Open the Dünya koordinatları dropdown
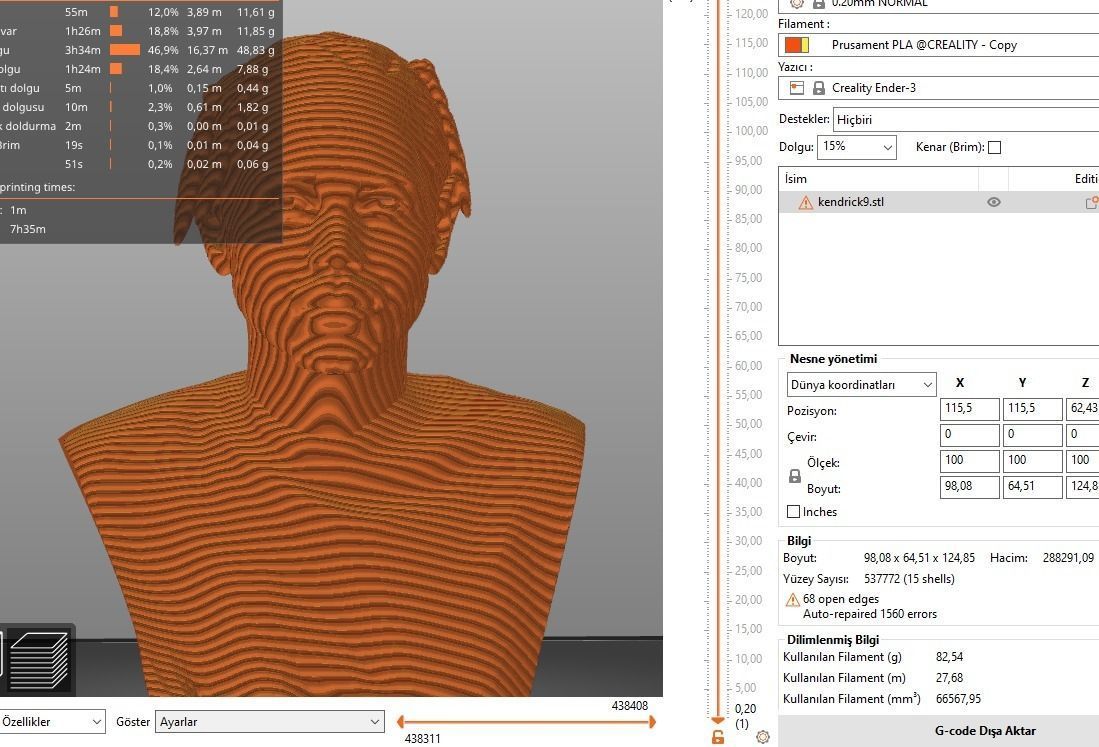The width and height of the screenshot is (1099, 747). coord(861,385)
